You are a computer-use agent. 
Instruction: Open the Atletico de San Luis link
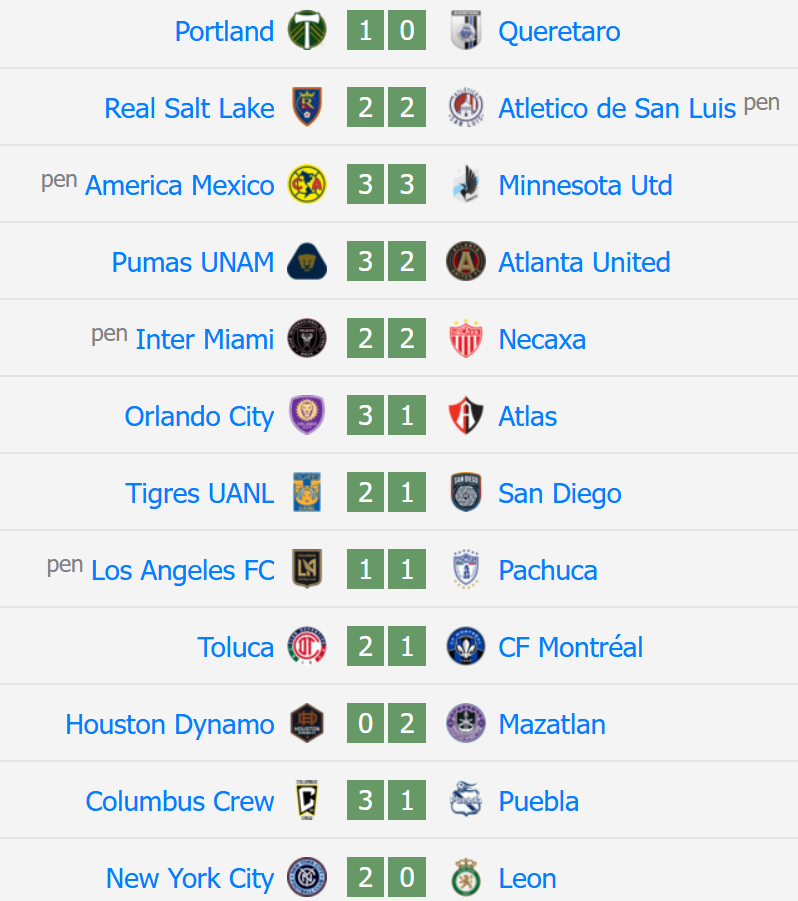click(617, 109)
